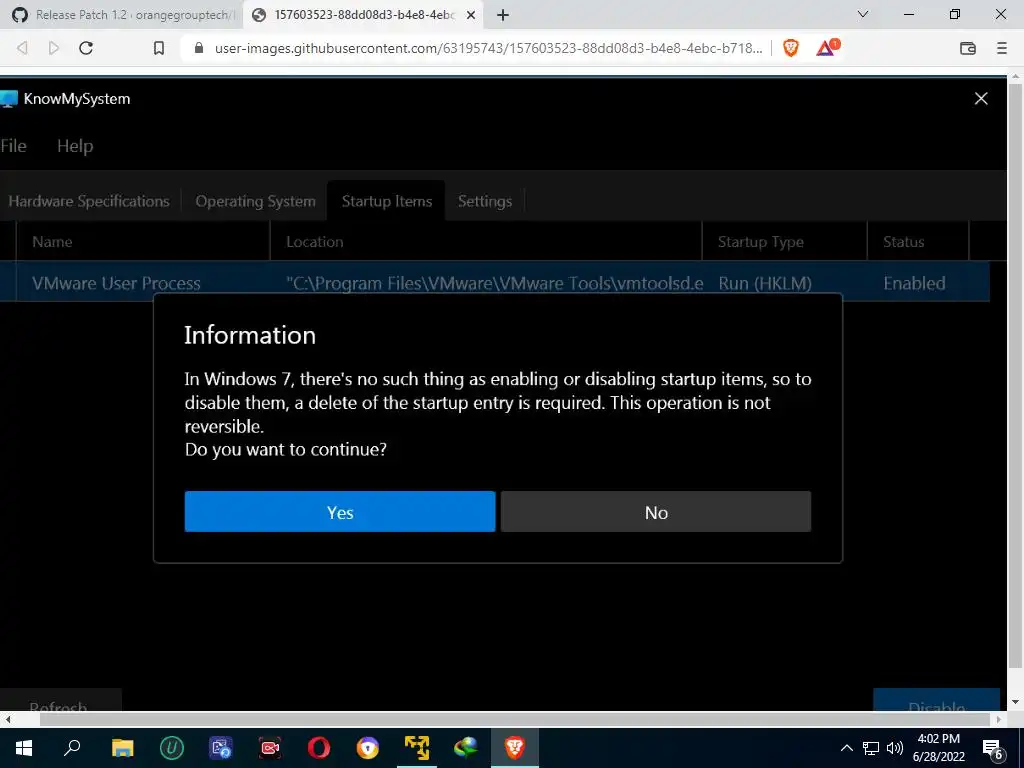Open the Brave Rewards triangle icon

tap(827, 48)
